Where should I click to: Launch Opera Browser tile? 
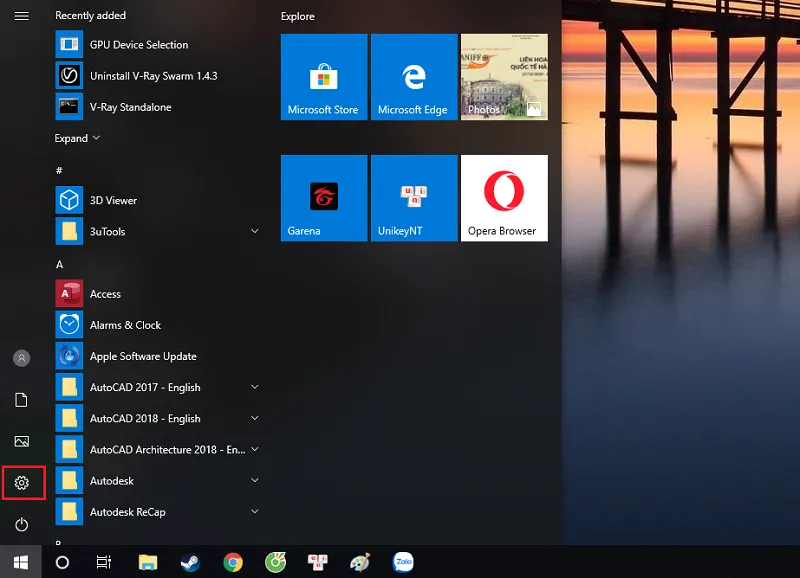click(504, 197)
